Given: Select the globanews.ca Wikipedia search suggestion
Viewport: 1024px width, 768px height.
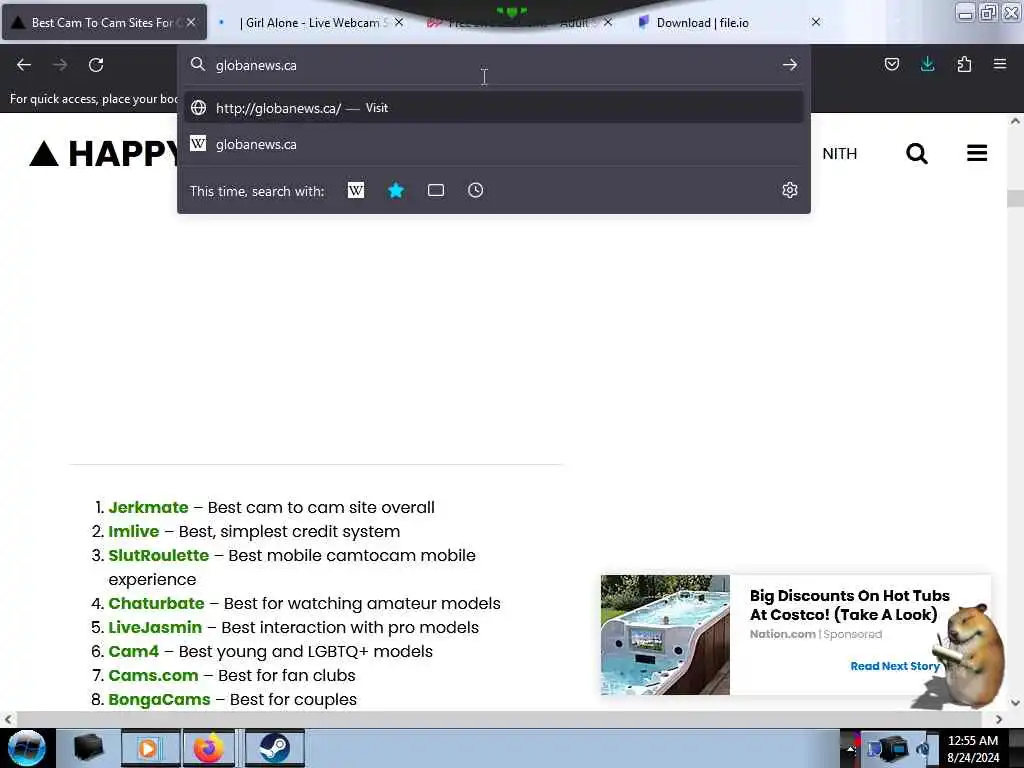Looking at the screenshot, I should pos(494,144).
